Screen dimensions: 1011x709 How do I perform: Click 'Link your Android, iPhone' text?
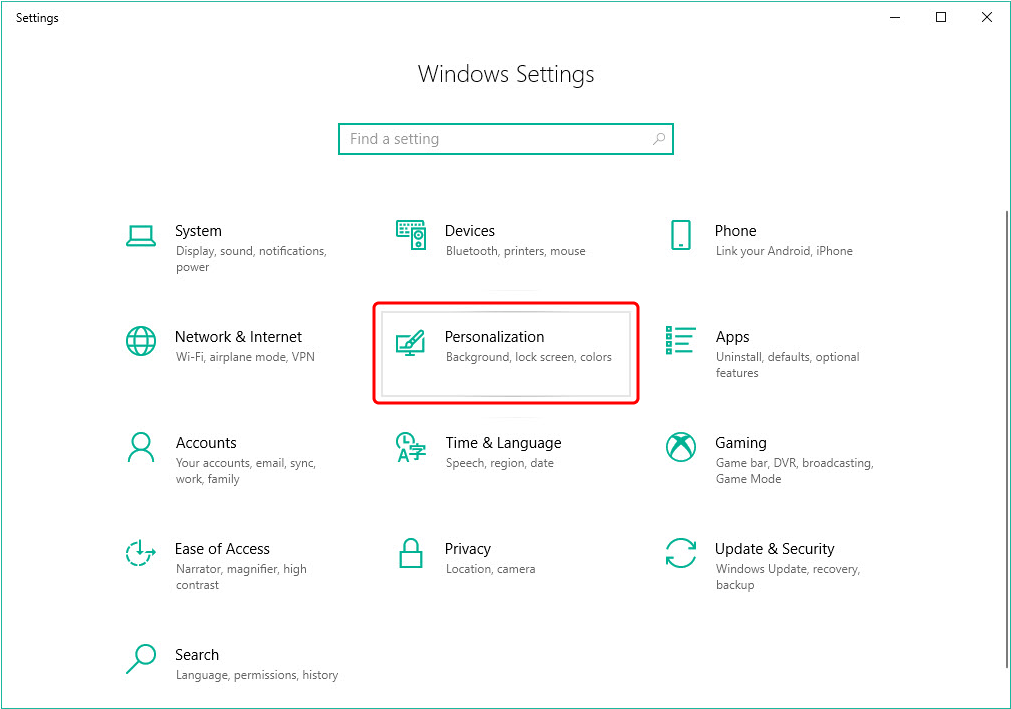(784, 251)
